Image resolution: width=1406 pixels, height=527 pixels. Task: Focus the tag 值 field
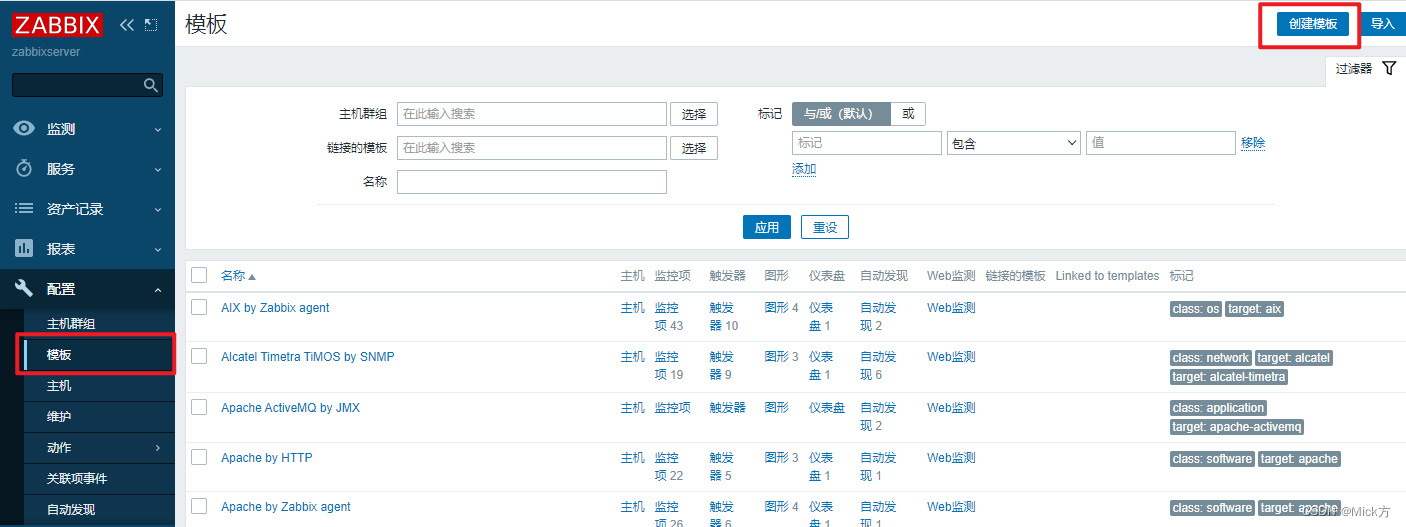pyautogui.click(x=1161, y=143)
